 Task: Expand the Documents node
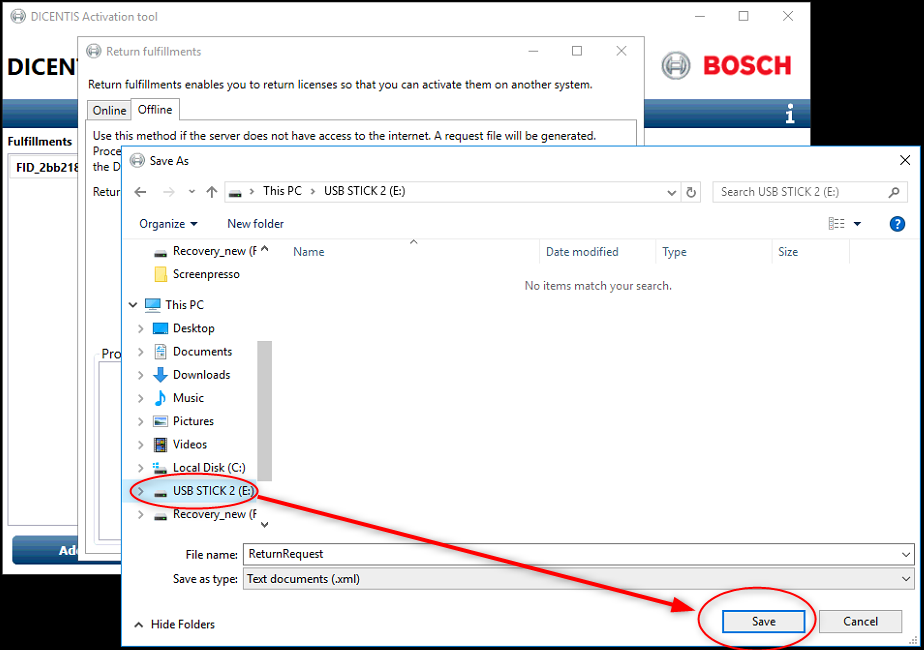tap(140, 352)
